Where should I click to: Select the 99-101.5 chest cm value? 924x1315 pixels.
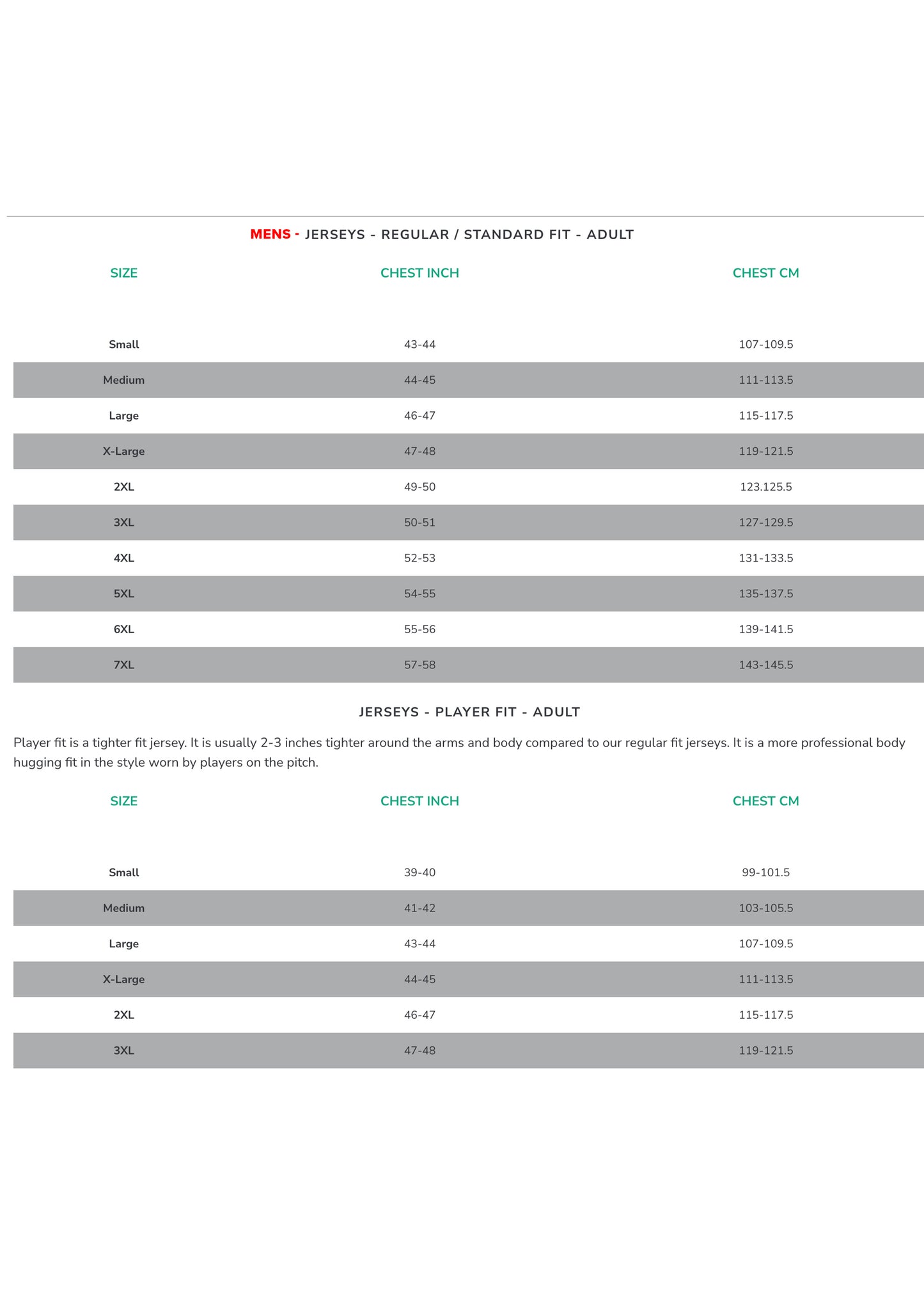coord(765,872)
